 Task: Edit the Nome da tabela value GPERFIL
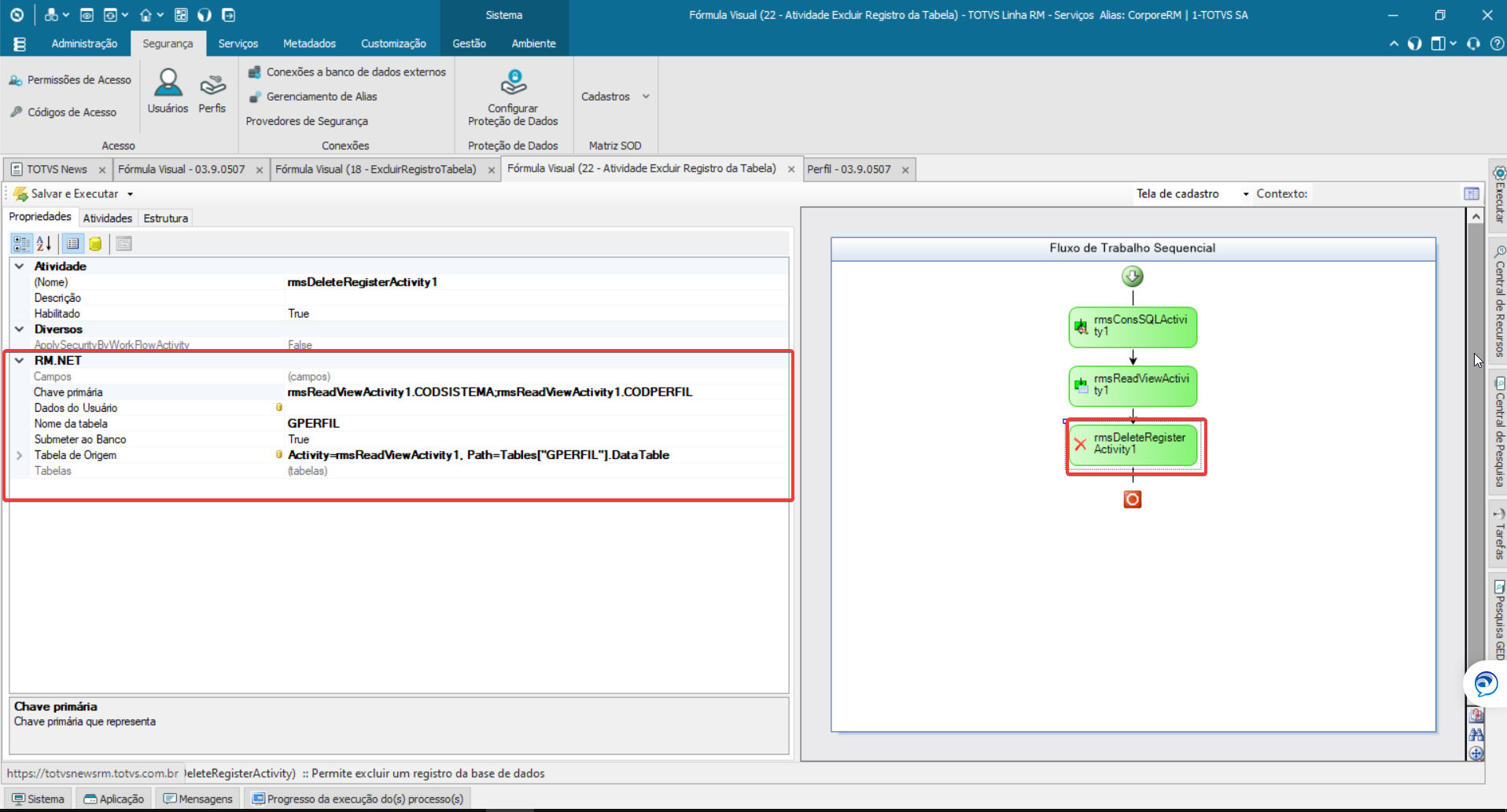coord(536,424)
